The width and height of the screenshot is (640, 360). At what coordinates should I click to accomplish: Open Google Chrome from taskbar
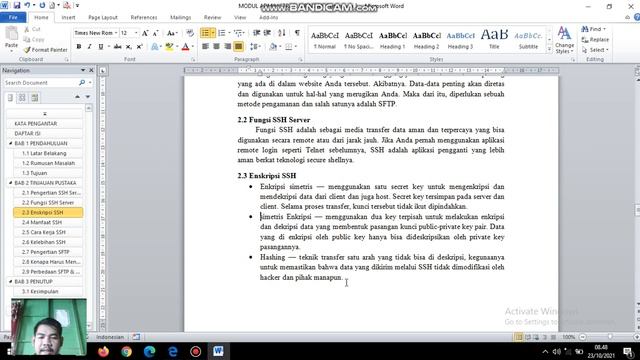tap(127, 351)
